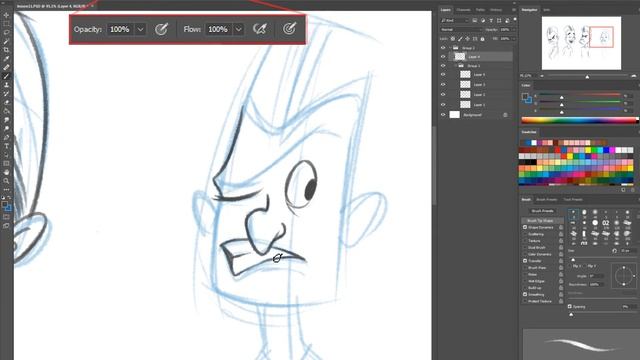Screen dimensions: 640x360
Task: Click navigator zoom out icon
Action: click(x=542, y=76)
